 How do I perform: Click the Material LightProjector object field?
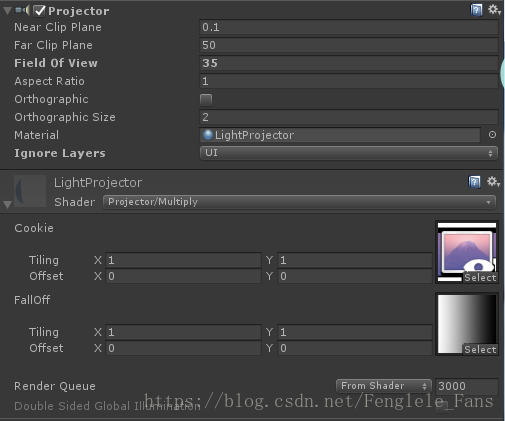340,135
